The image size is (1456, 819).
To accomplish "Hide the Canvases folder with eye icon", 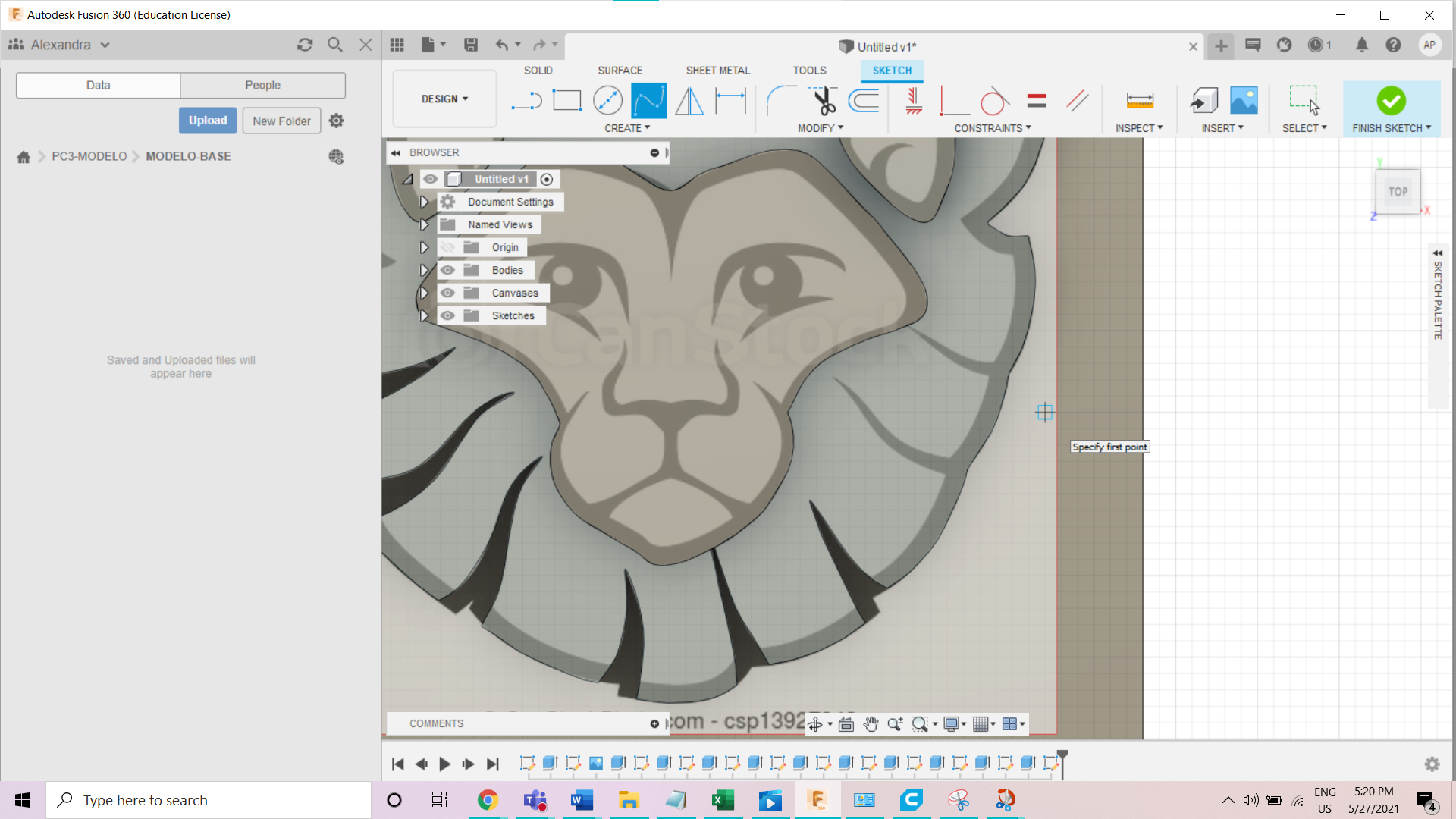I will [448, 293].
